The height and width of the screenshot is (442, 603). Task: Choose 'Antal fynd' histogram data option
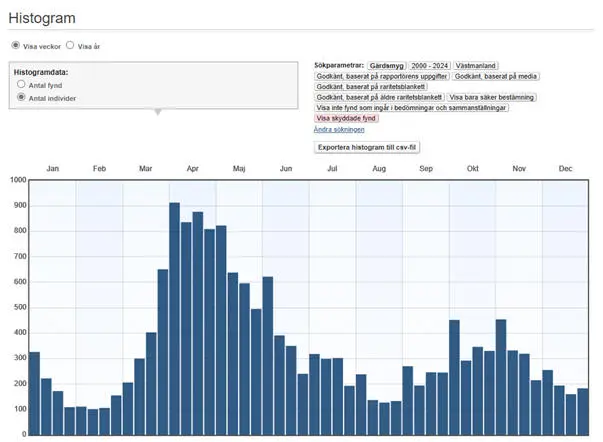coord(21,85)
